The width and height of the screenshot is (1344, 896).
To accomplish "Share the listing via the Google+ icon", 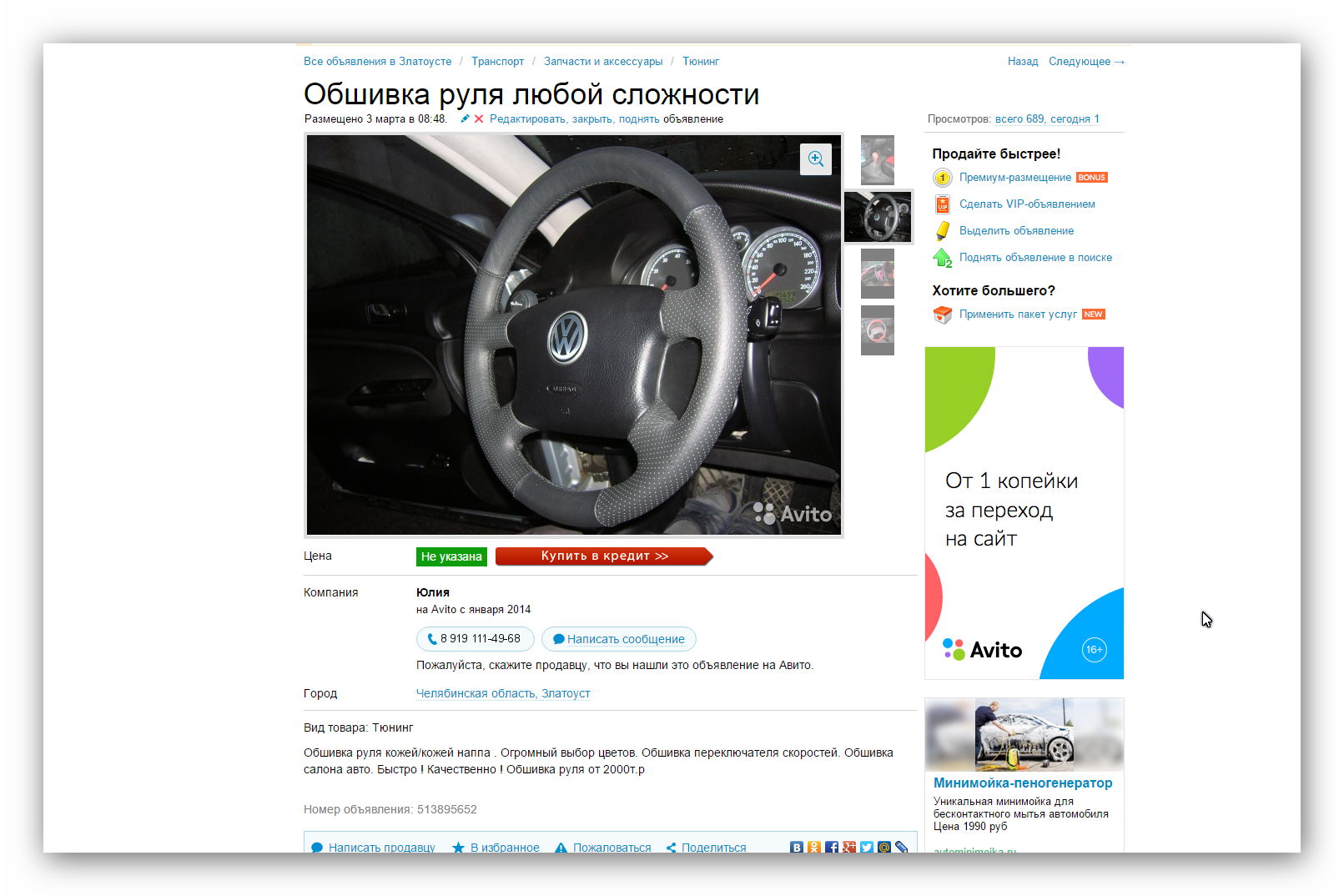I will click(x=849, y=848).
